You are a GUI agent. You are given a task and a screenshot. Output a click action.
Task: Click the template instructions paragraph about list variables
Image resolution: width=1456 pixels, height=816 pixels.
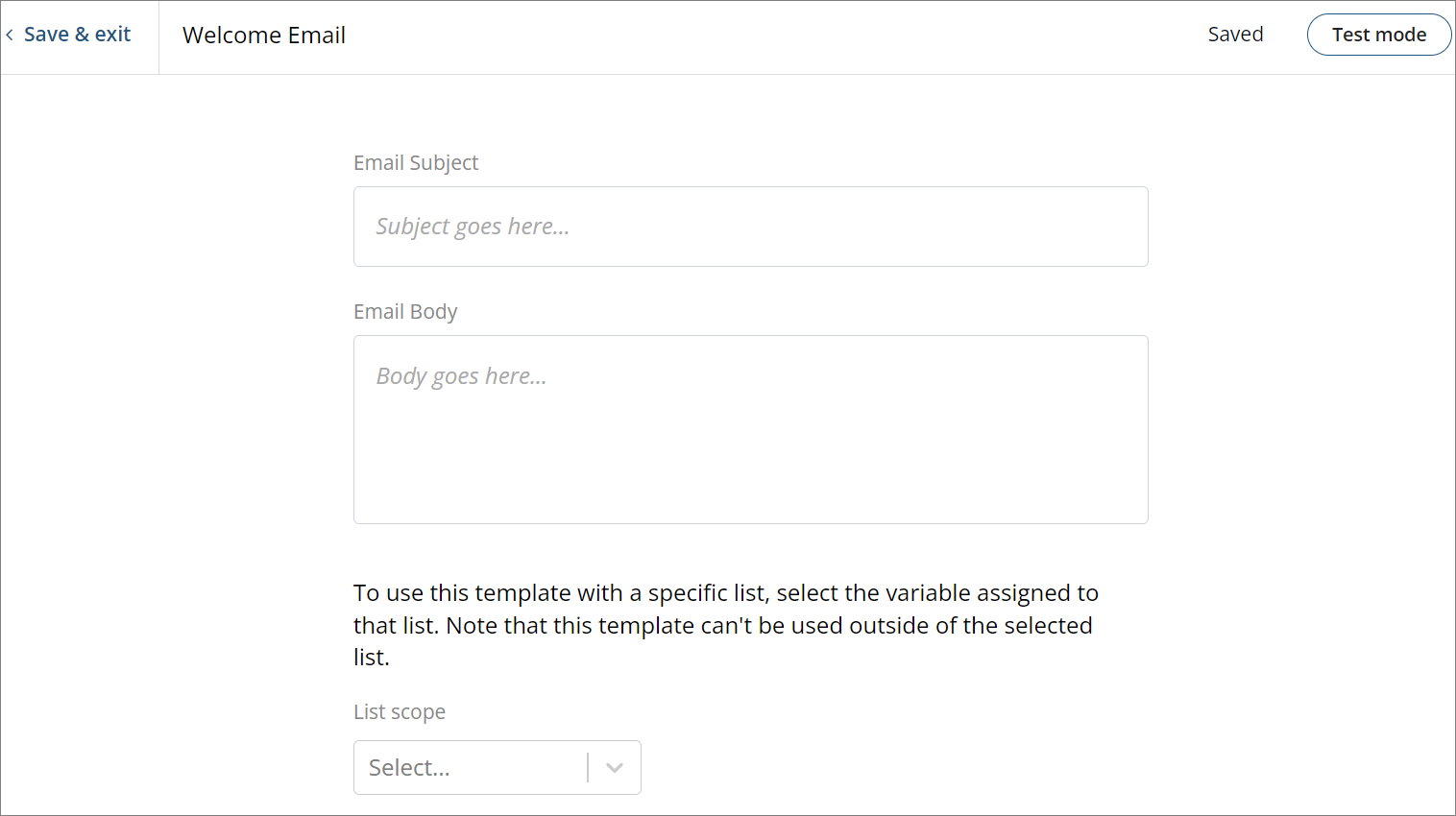click(725, 624)
